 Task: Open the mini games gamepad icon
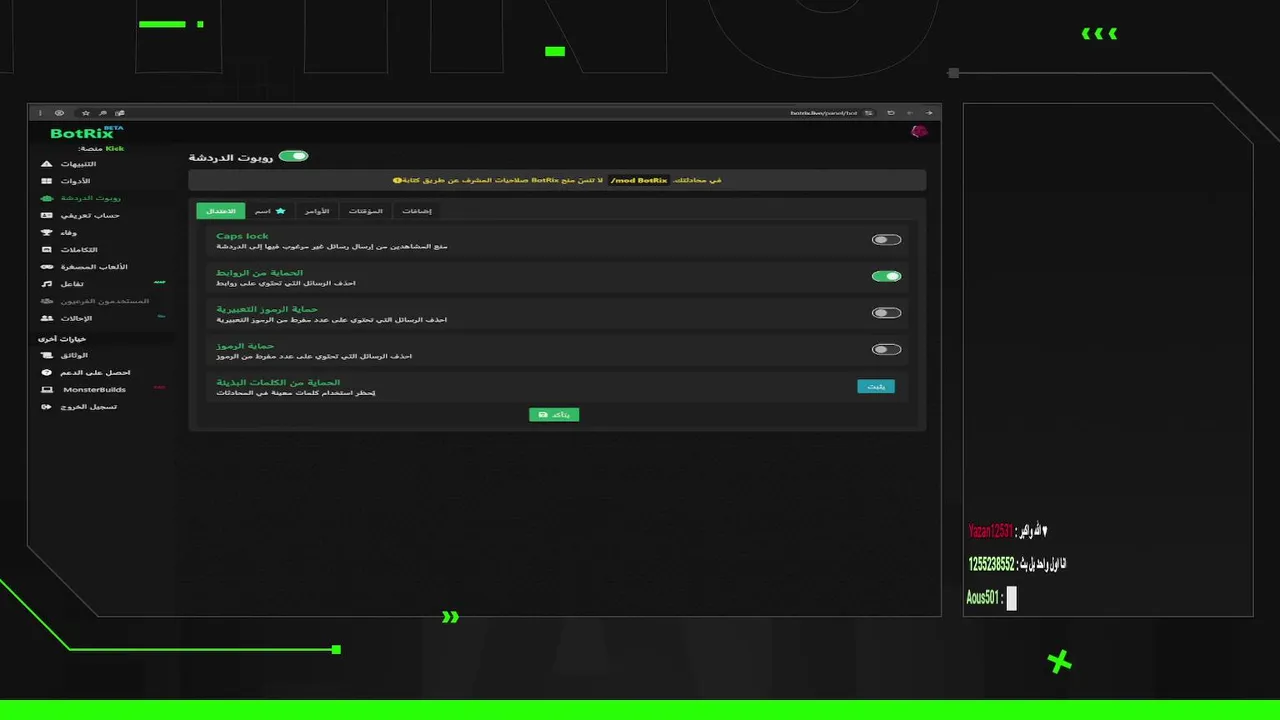[x=46, y=267]
